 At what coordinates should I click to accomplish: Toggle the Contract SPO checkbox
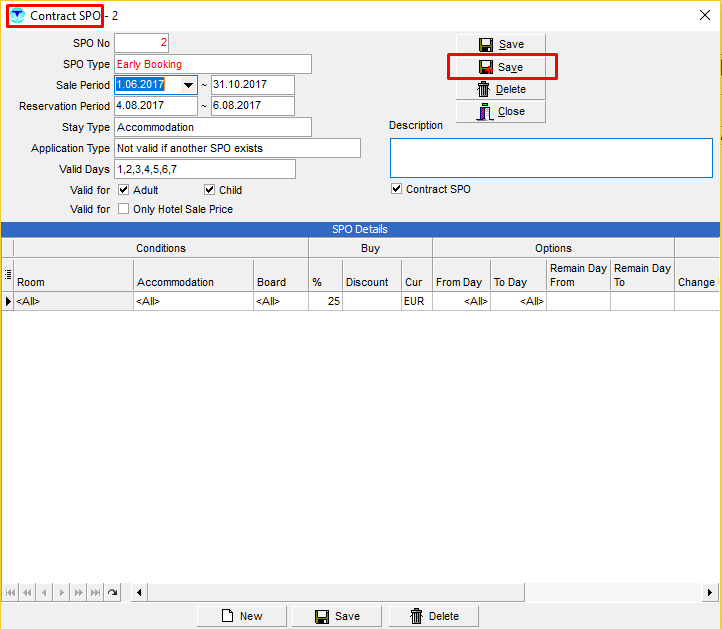point(397,189)
